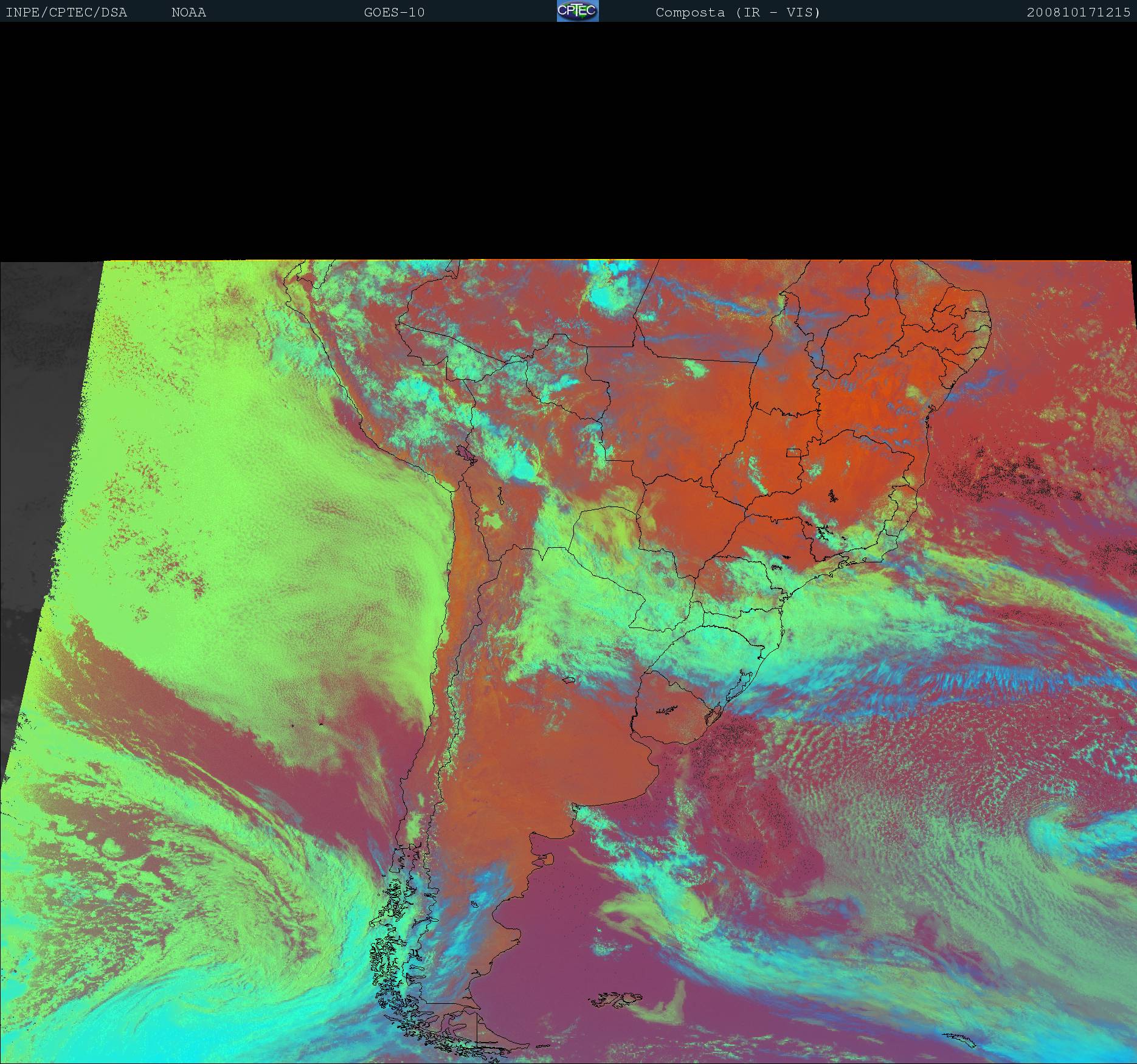
Task: Click the CPTEC logo in the header
Action: [577, 12]
